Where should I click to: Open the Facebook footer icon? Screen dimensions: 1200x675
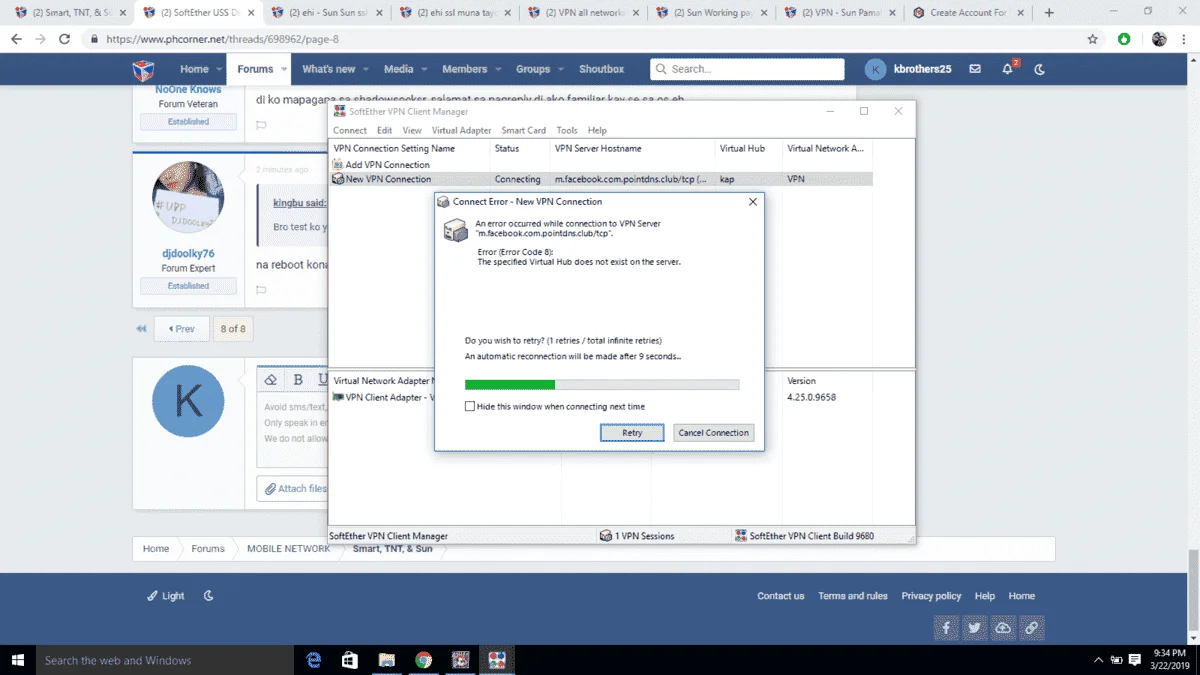tap(946, 628)
